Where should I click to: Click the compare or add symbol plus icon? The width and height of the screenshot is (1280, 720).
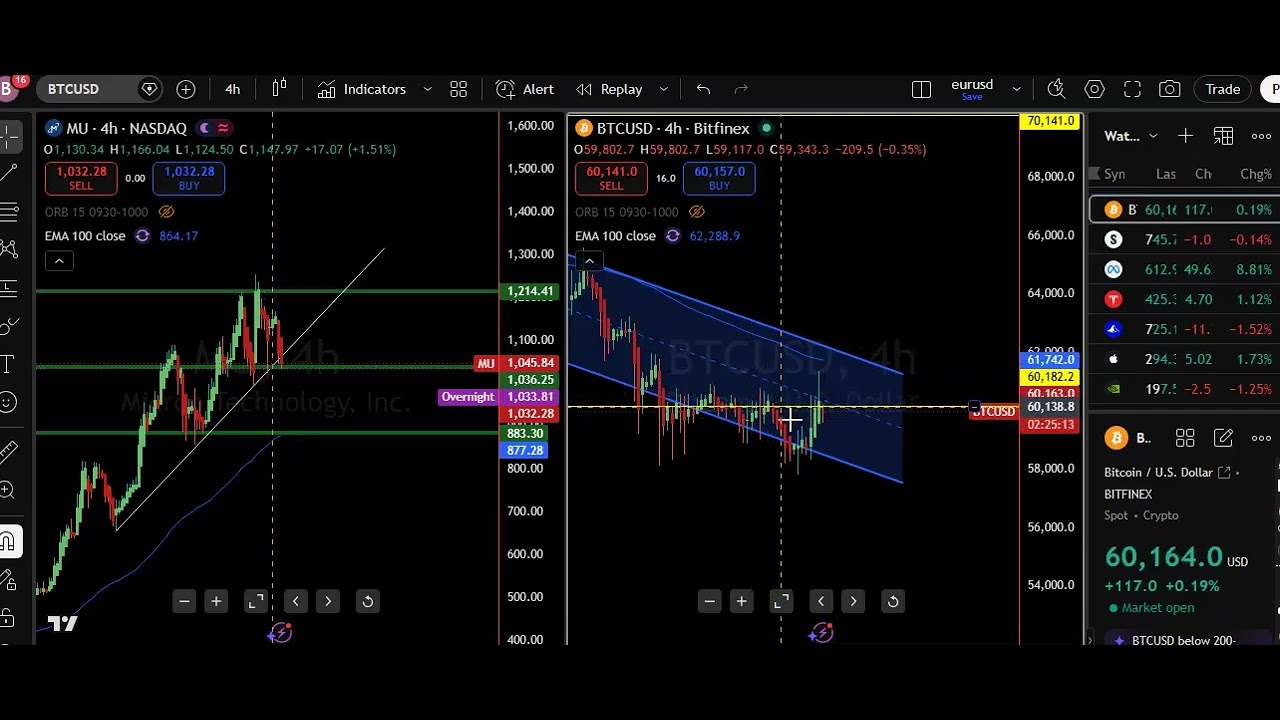pyautogui.click(x=186, y=89)
